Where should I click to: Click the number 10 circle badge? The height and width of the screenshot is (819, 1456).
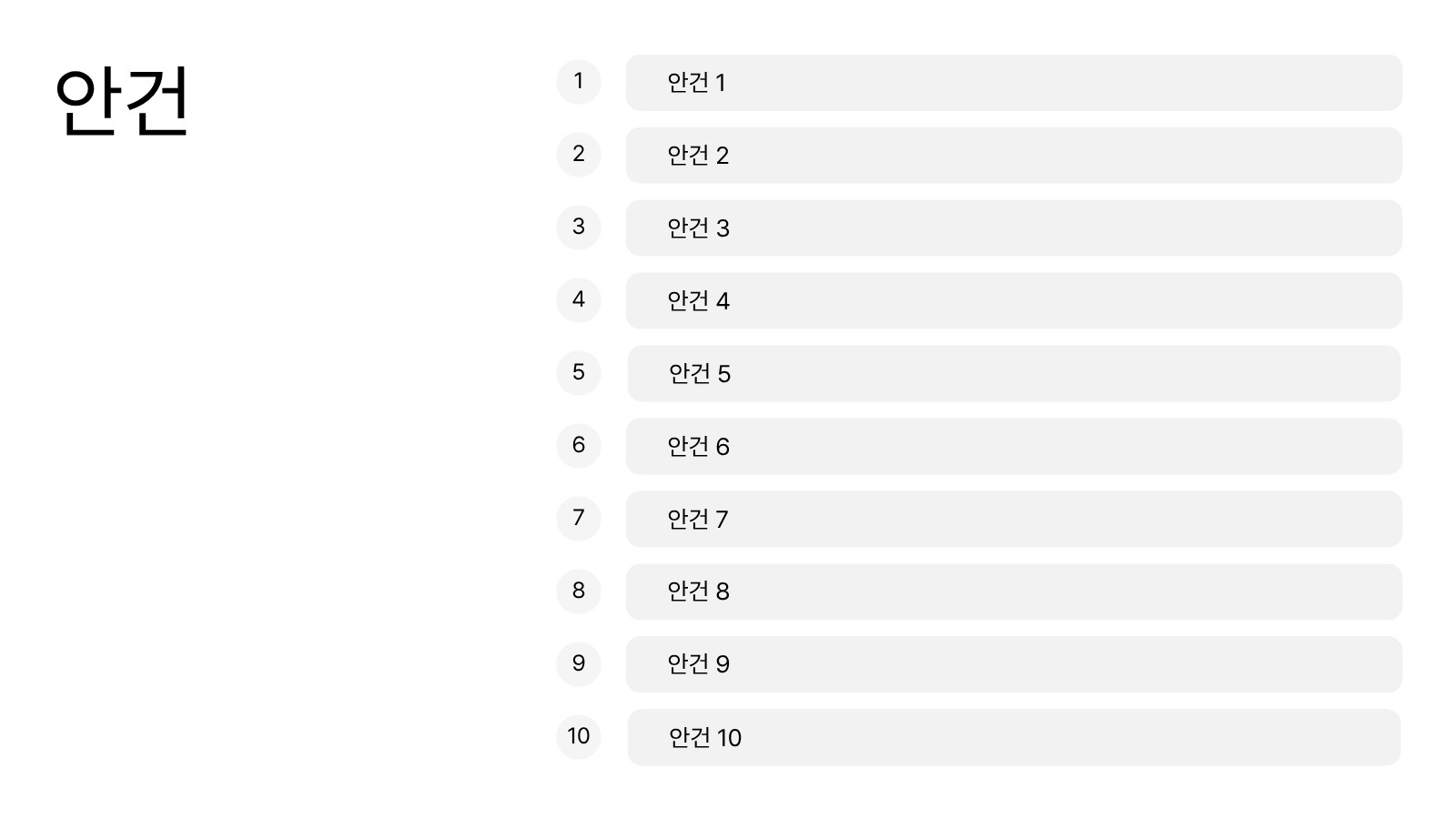click(x=579, y=737)
